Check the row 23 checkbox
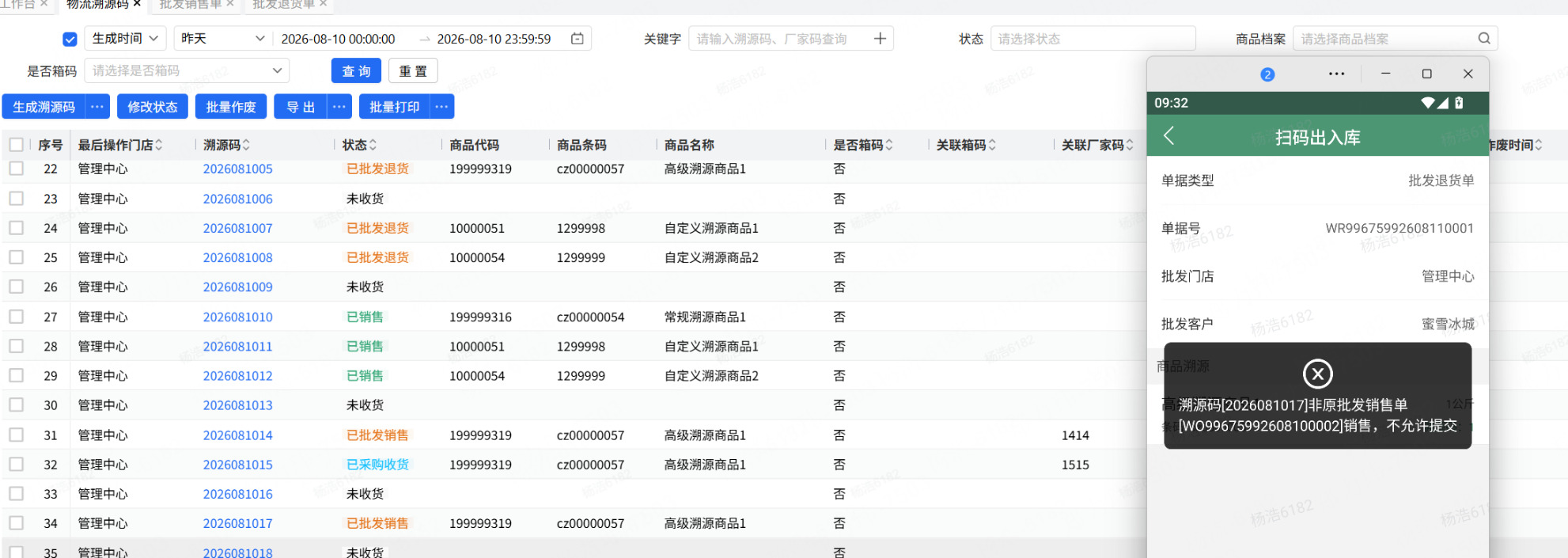1568x558 pixels. coord(17,198)
